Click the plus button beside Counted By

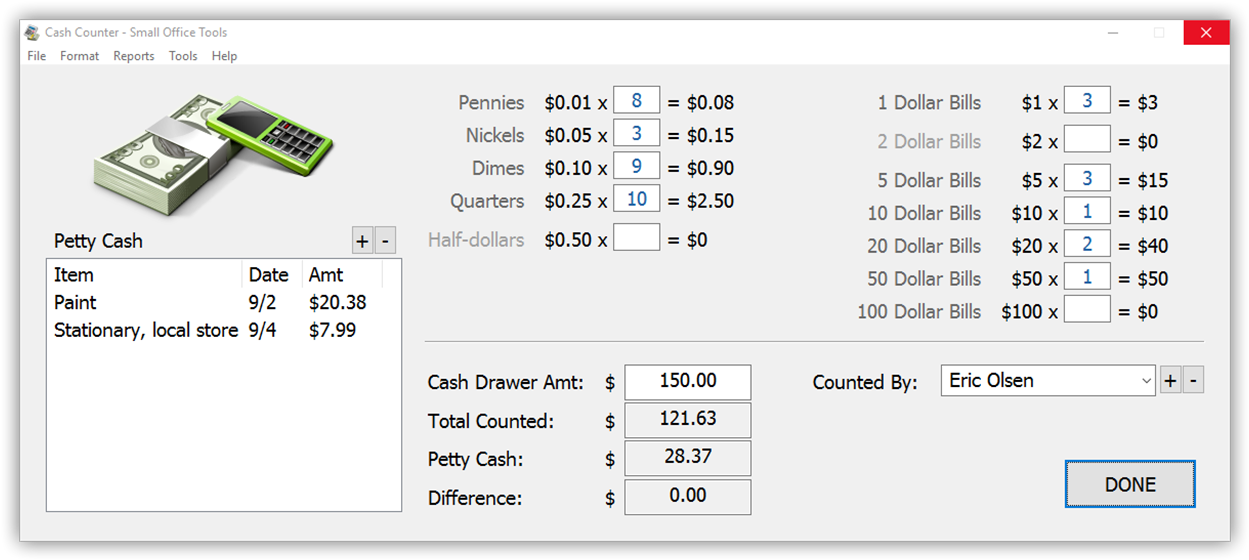point(1170,381)
